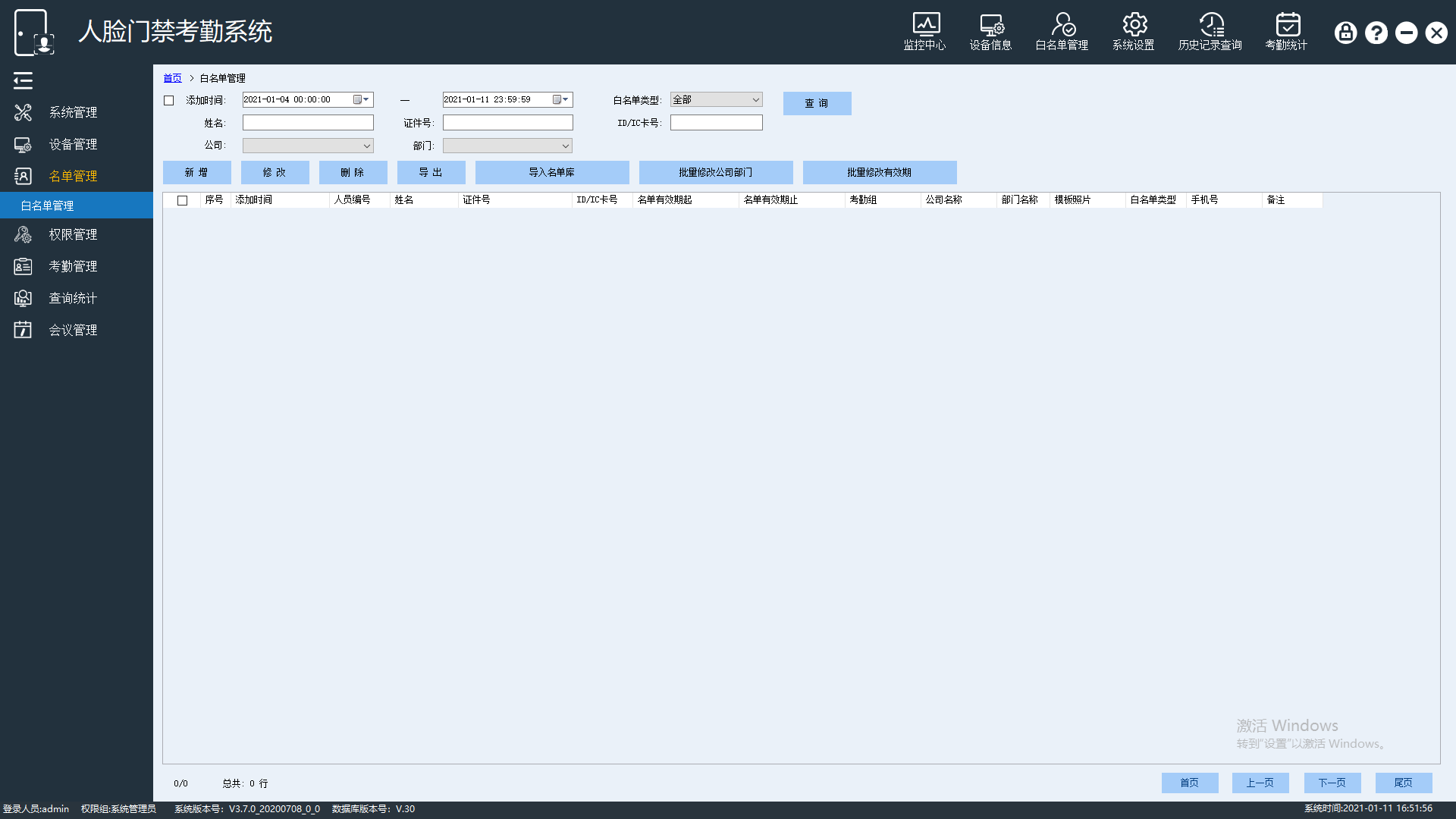Select 查询统计 in the sidebar menu
This screenshot has height=819, width=1456.
click(x=74, y=298)
